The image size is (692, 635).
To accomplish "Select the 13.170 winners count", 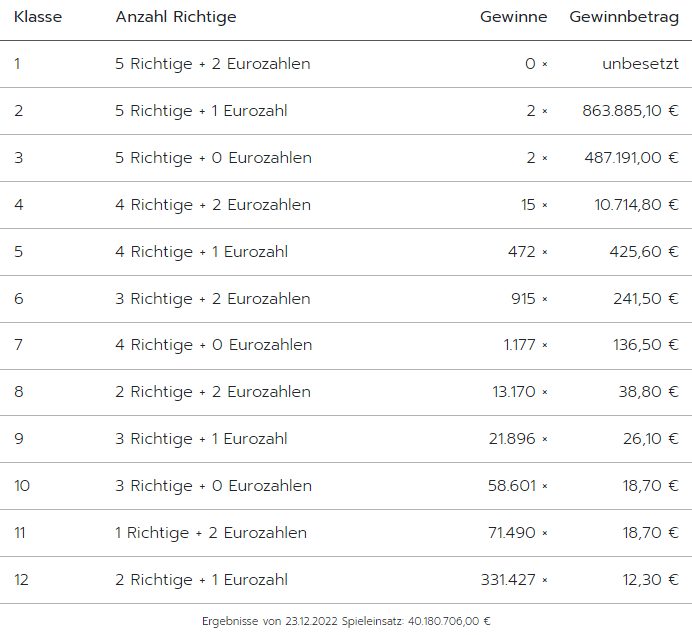I will tap(514, 392).
